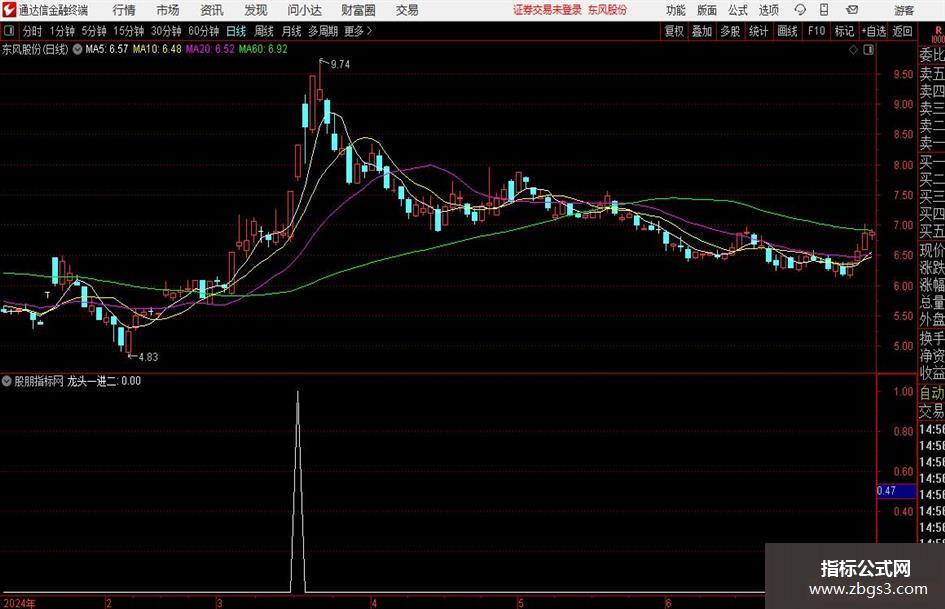Click the 龙头一进二: 0.00 indicator value
The image size is (945, 609).
(x=104, y=381)
